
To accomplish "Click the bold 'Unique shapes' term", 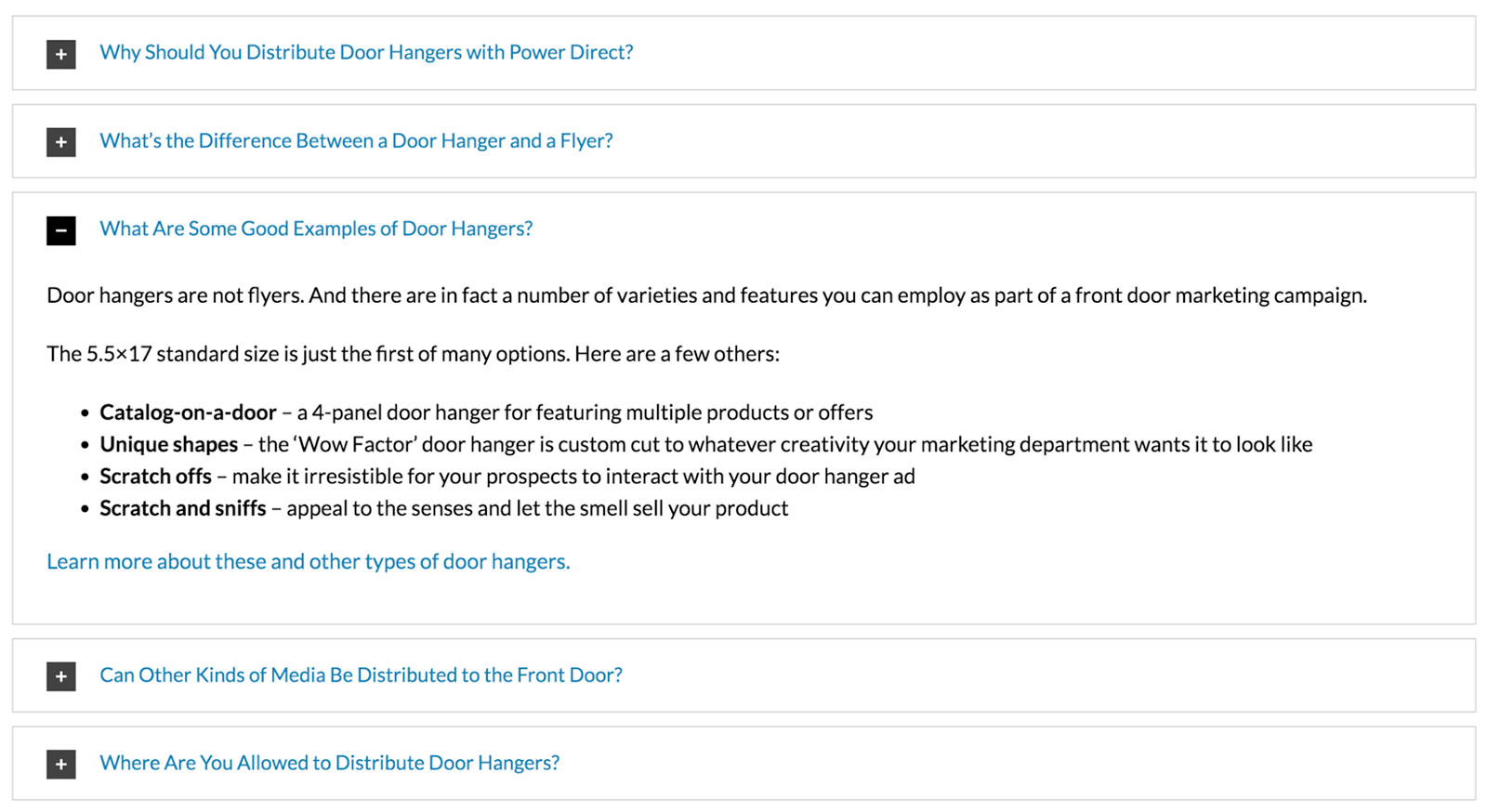I will pos(169,444).
